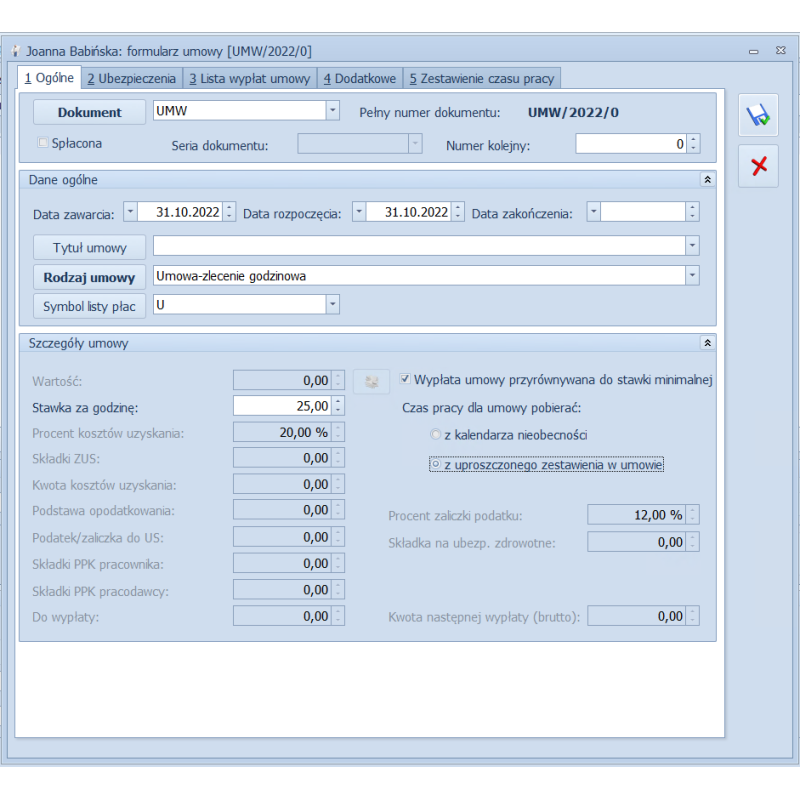This screenshot has height=800, width=800.
Task: Open Data zakończenia calendar dropdown
Action: [x=593, y=212]
